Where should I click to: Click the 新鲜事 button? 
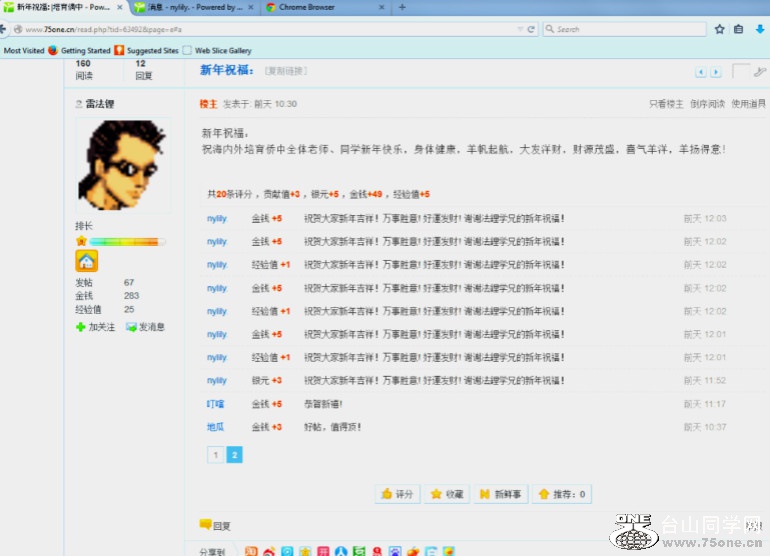(x=501, y=494)
